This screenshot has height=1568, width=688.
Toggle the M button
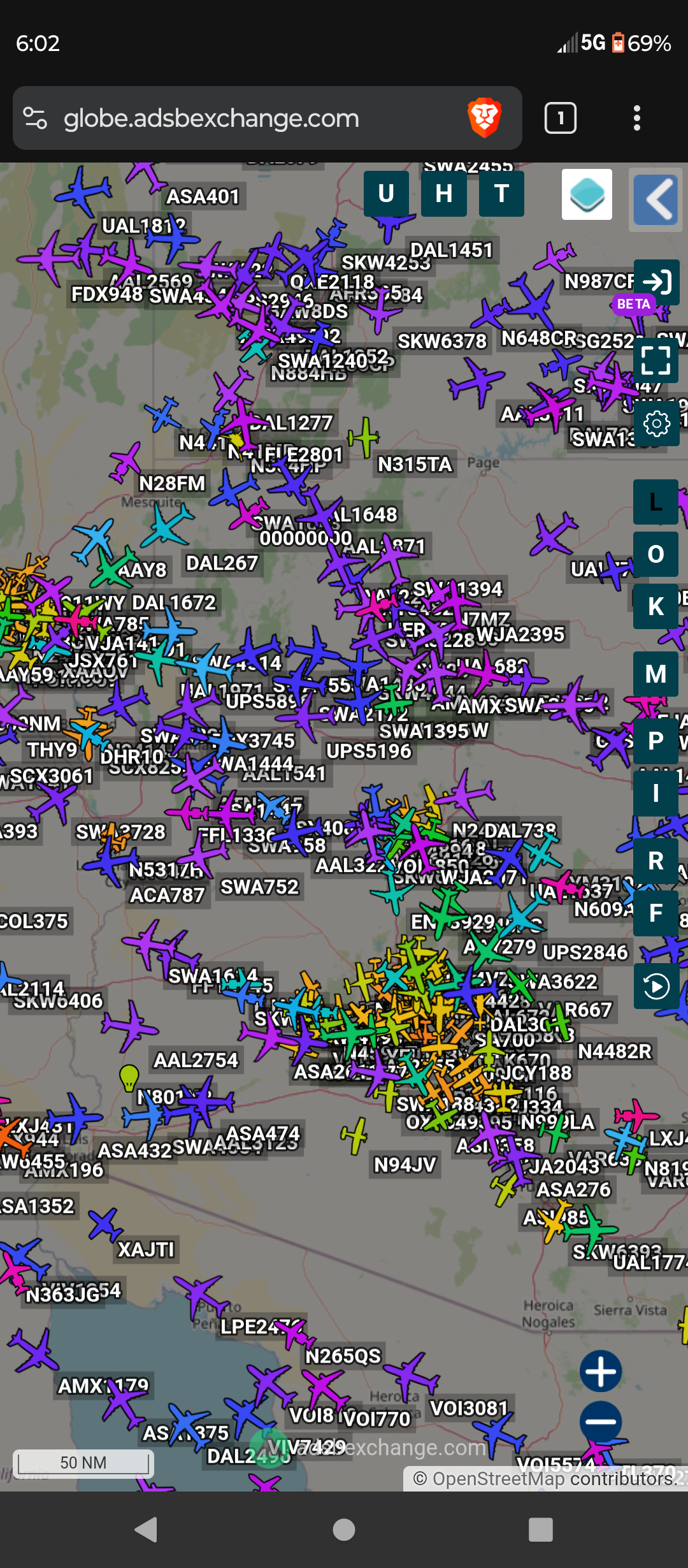(x=656, y=674)
